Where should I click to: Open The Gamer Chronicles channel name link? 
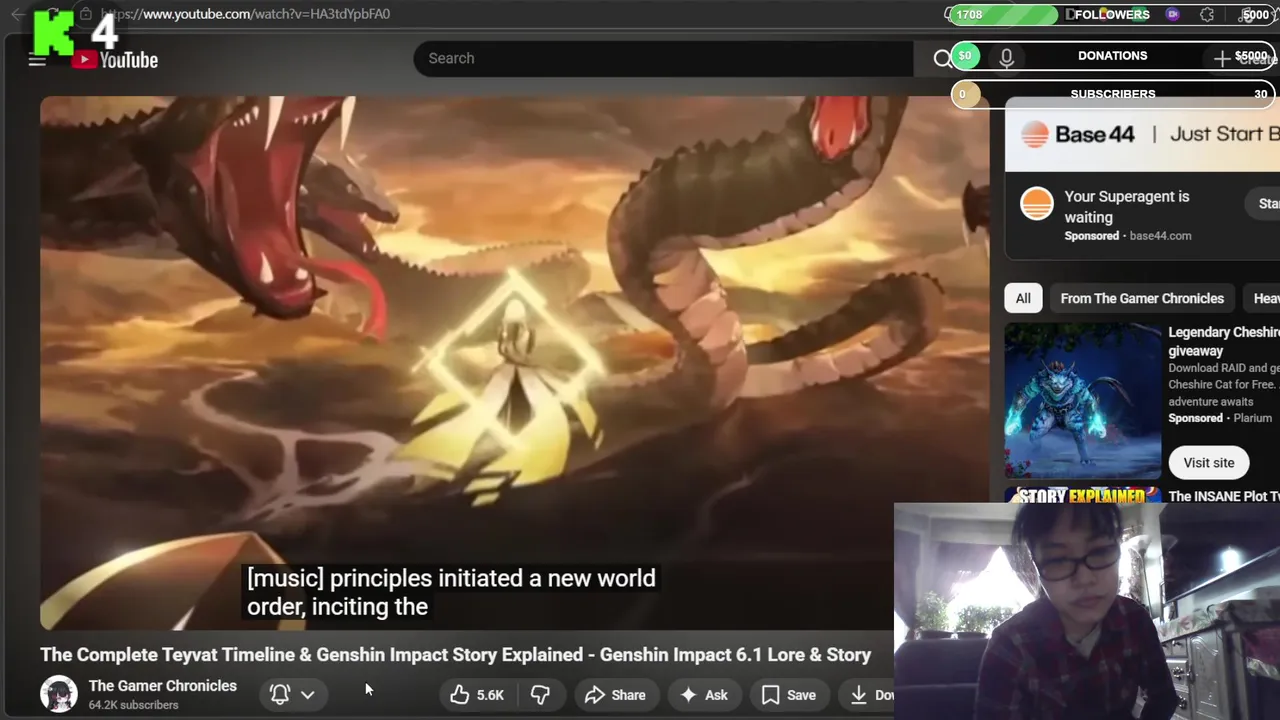click(x=163, y=686)
